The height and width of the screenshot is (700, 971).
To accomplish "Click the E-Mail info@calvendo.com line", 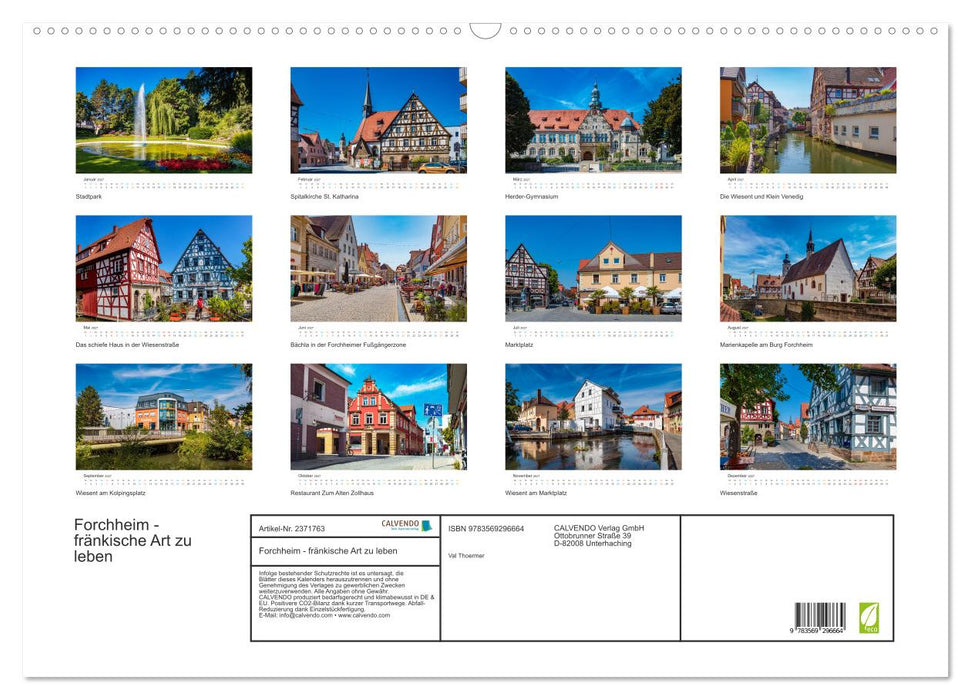I will pyautogui.click(x=324, y=615).
